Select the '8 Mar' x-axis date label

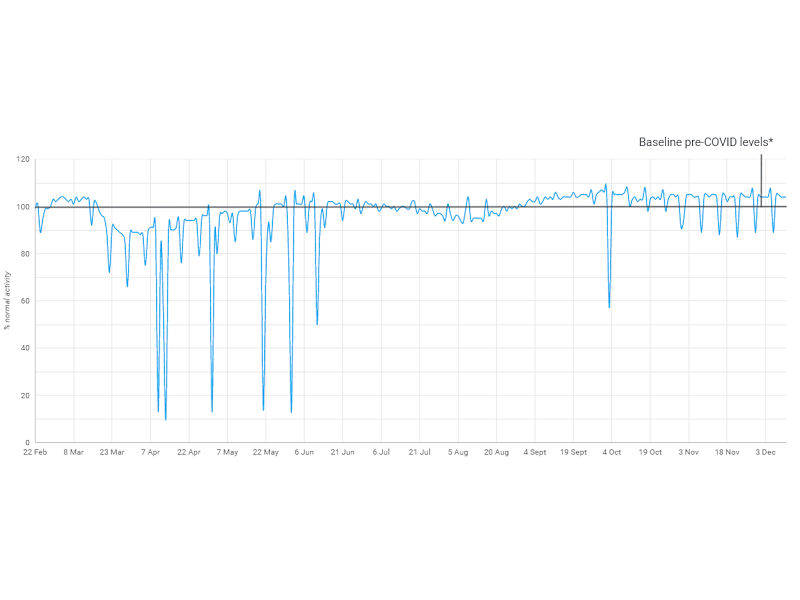point(73,452)
